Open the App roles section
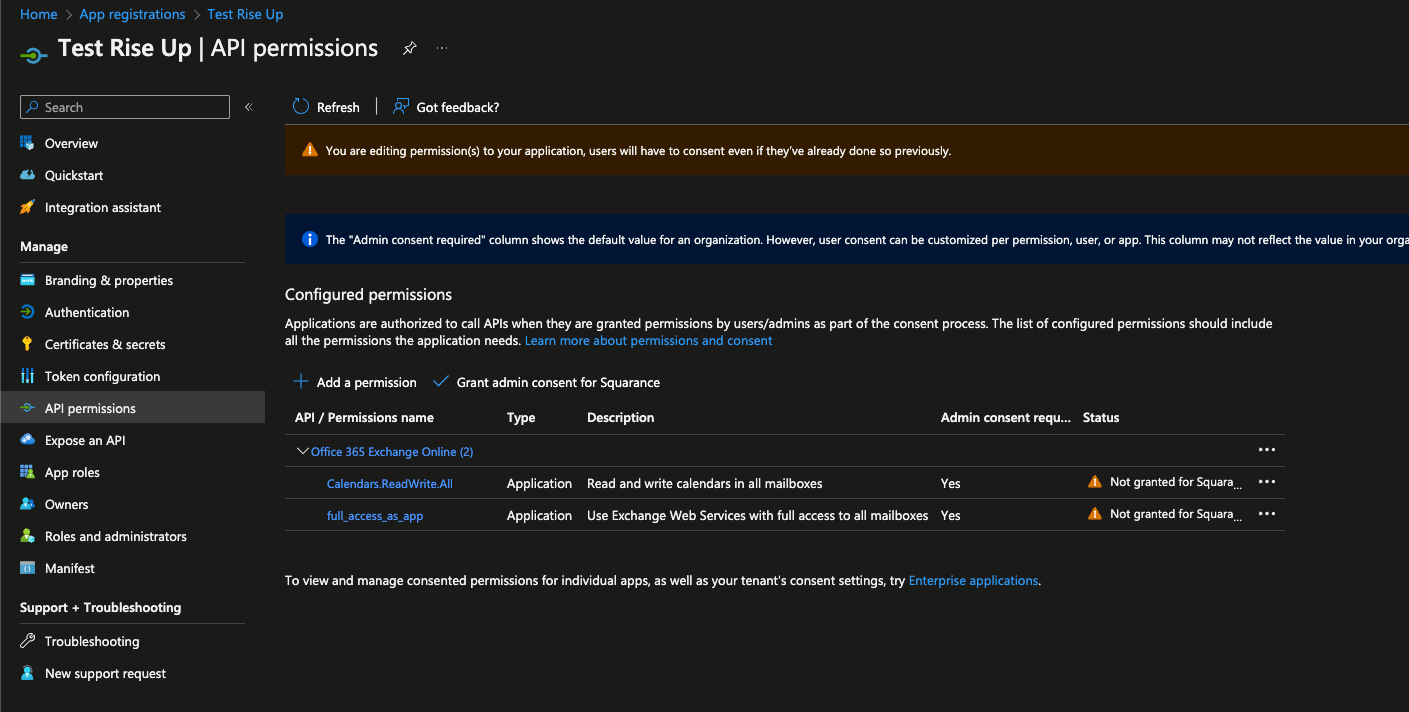 pyautogui.click(x=72, y=472)
